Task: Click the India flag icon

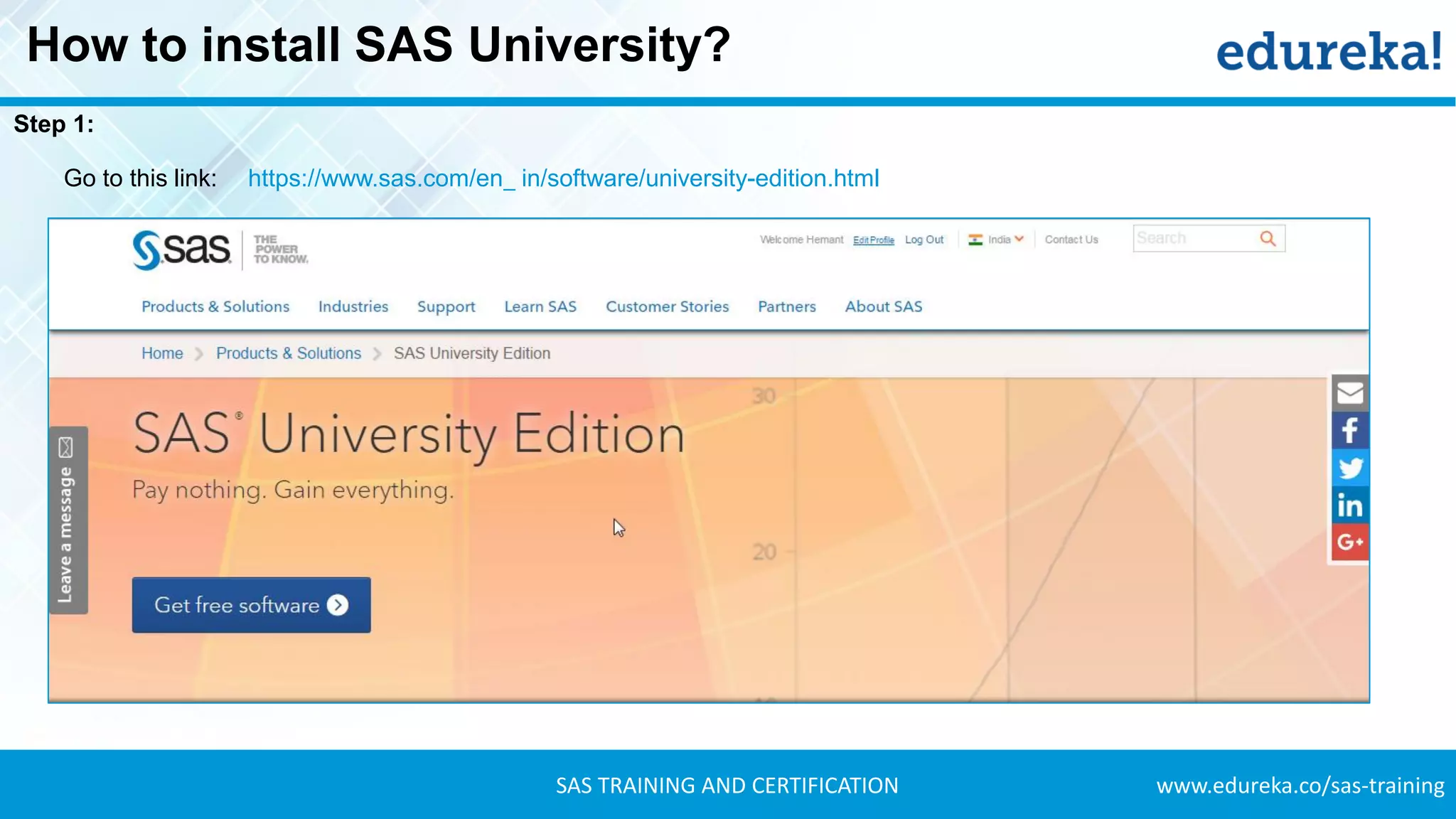Action: 975,240
